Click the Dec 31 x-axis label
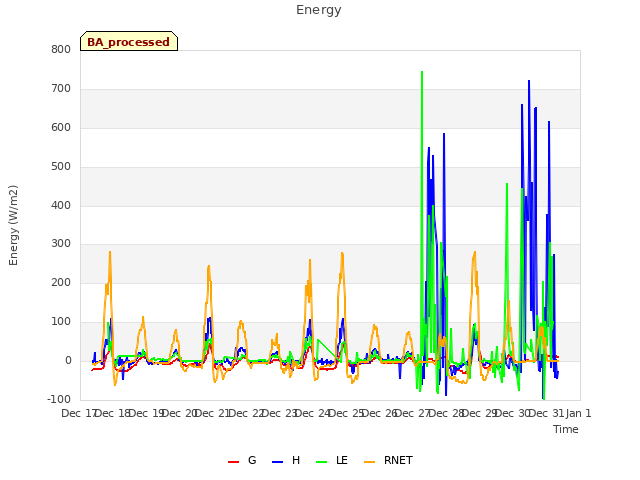This screenshot has width=640, height=480. point(546,413)
